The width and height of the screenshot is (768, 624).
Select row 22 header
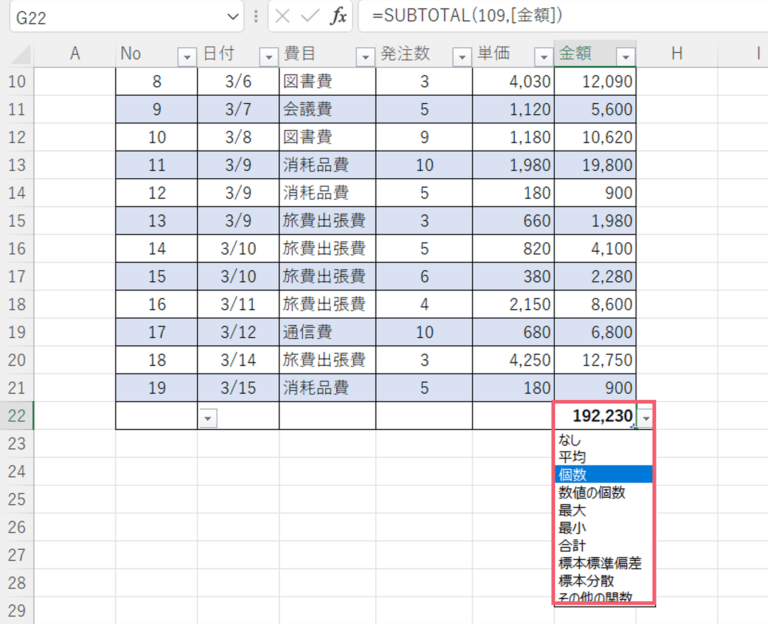[17, 416]
